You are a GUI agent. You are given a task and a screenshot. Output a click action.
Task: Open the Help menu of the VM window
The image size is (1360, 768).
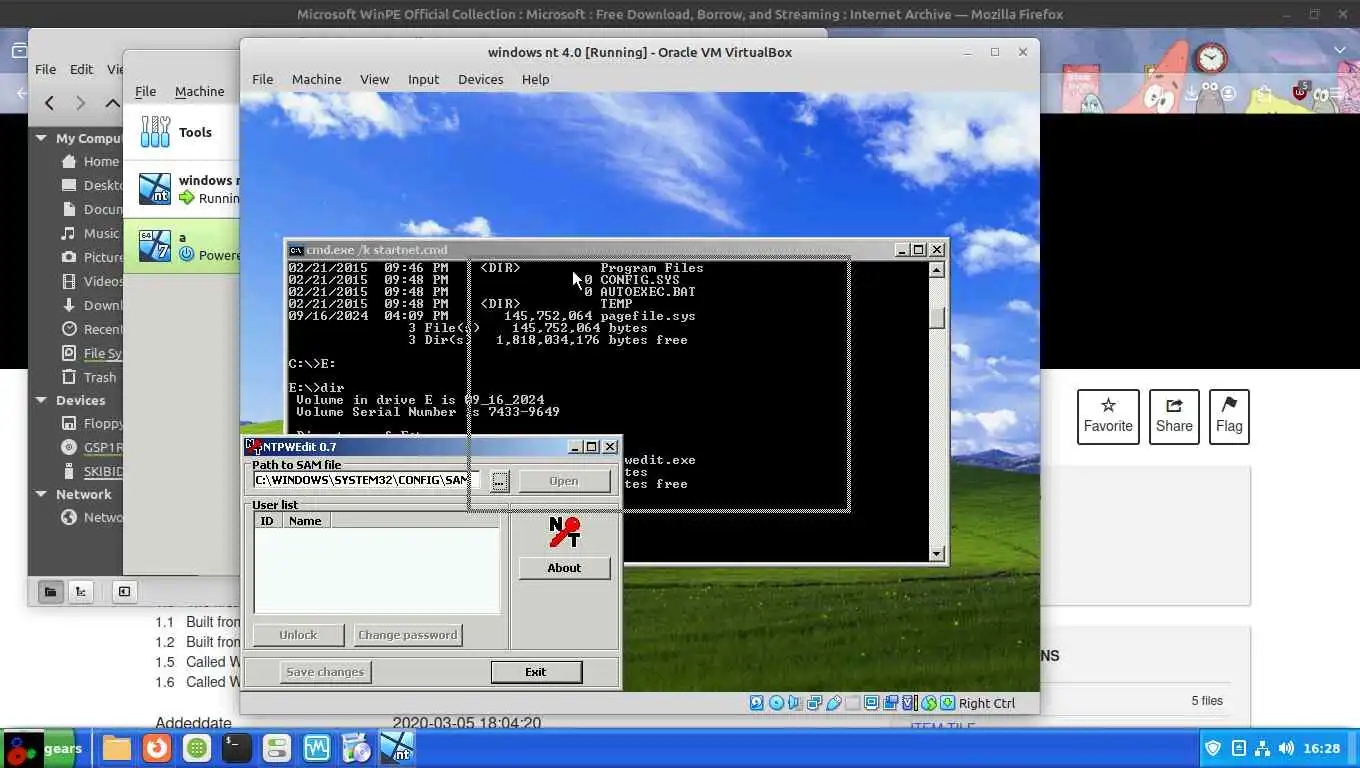point(535,79)
